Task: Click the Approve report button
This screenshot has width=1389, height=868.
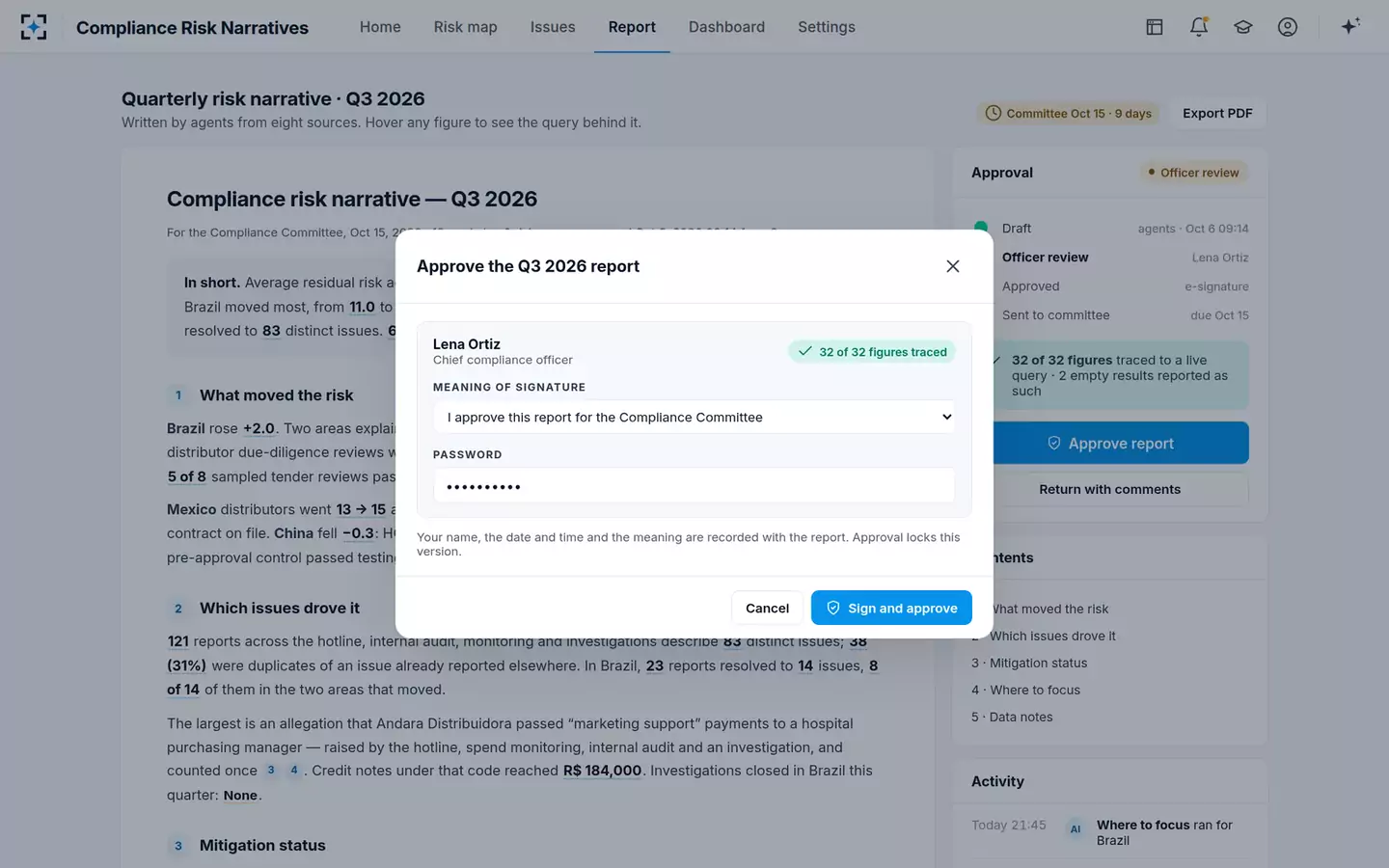Action: pos(1121,443)
